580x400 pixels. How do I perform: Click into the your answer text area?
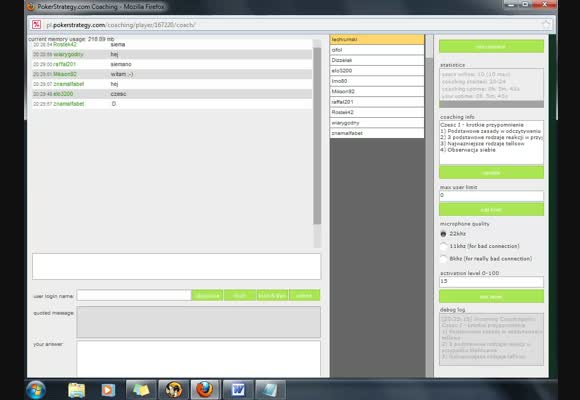[x=199, y=359]
